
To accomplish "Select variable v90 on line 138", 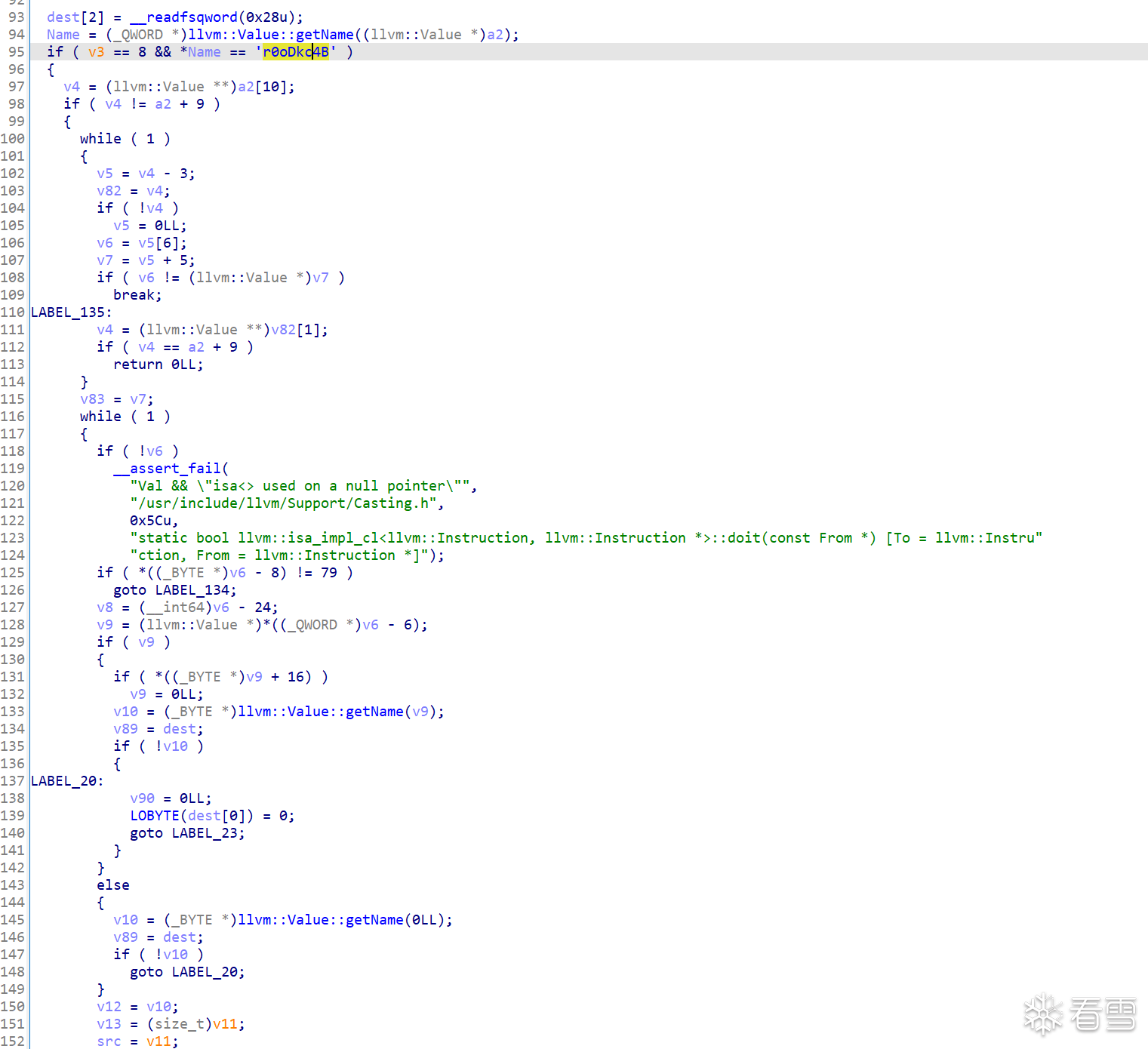I will coord(142,798).
